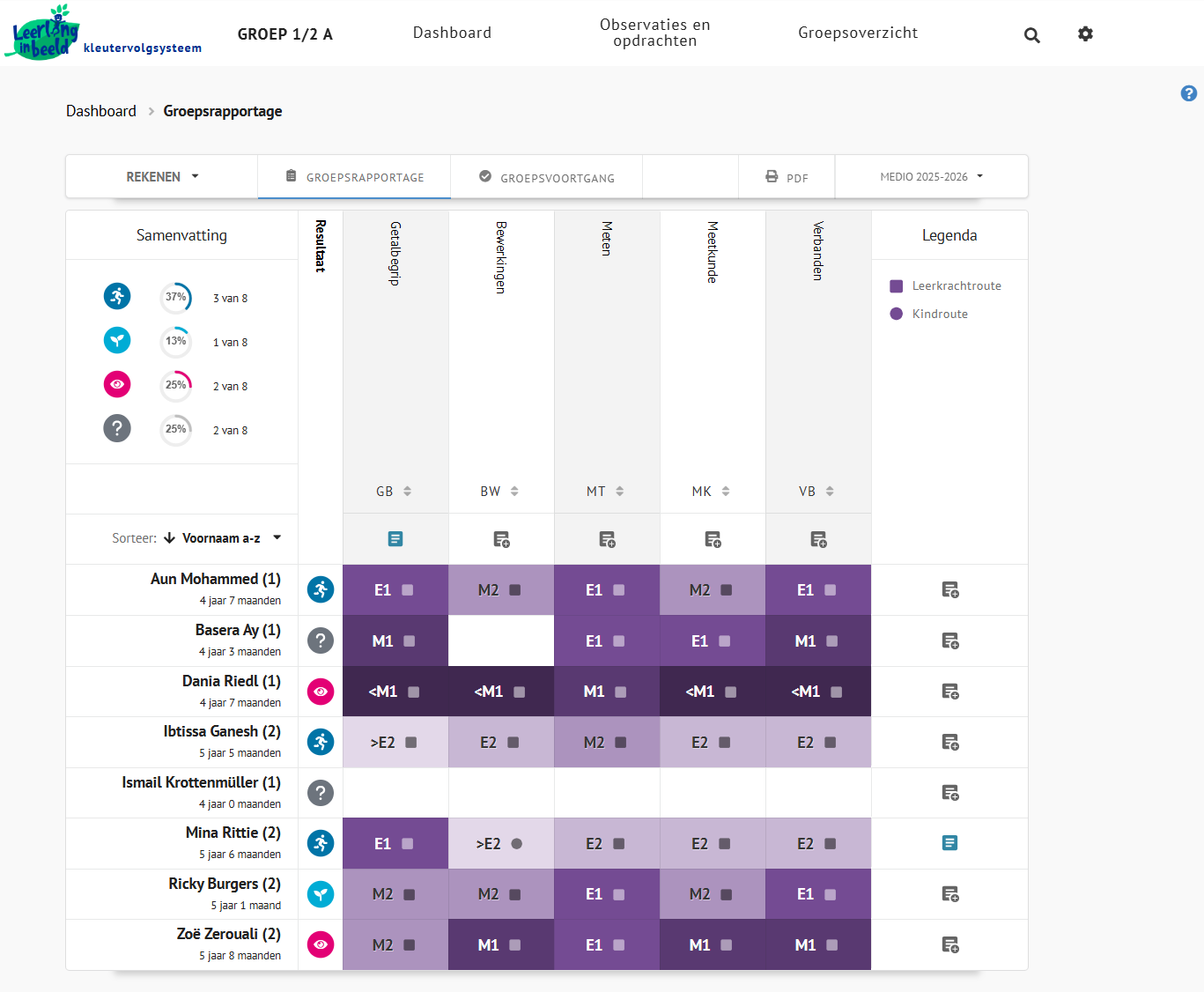Toggle the square in Aun Mohammed's Getalbegrip cell
The image size is (1204, 992).
point(408,590)
